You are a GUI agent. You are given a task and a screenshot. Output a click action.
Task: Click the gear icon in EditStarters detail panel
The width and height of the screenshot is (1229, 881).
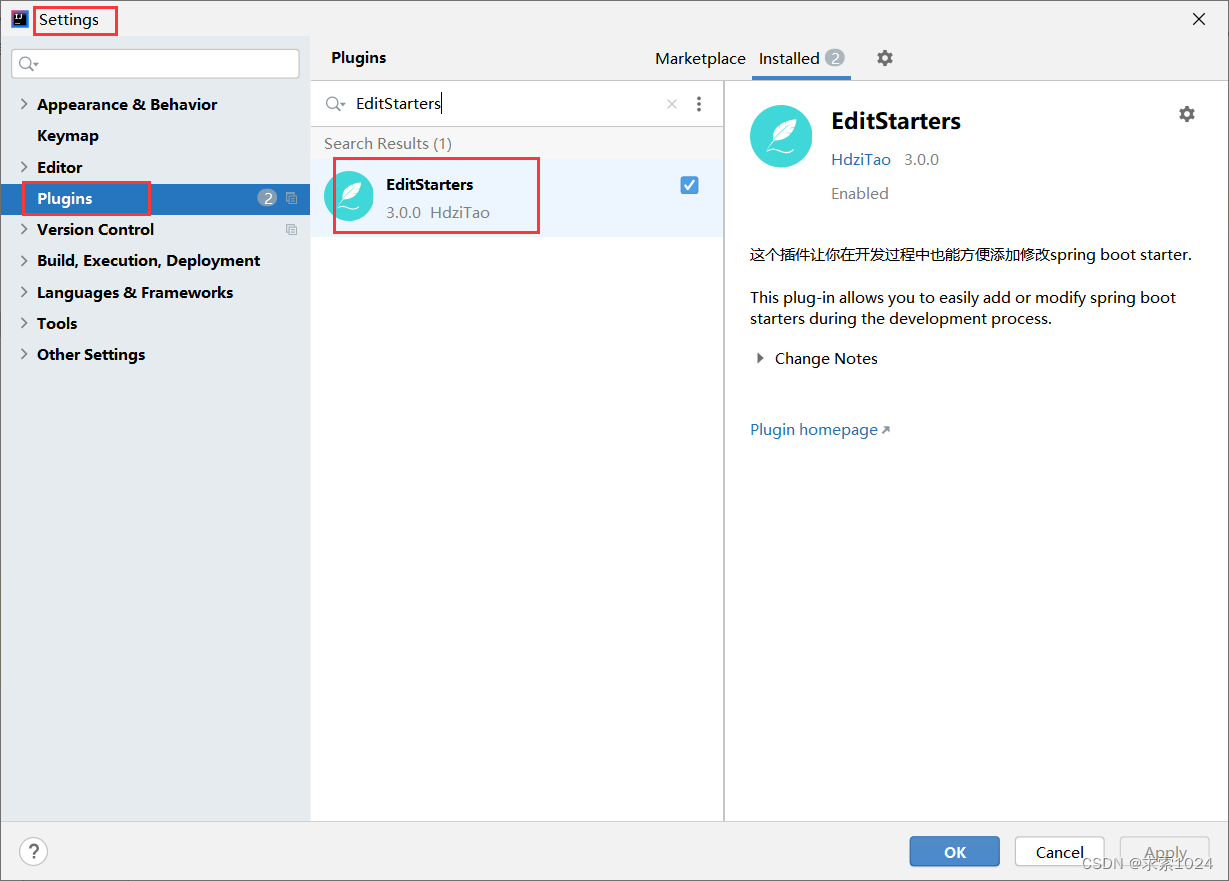[1186, 114]
